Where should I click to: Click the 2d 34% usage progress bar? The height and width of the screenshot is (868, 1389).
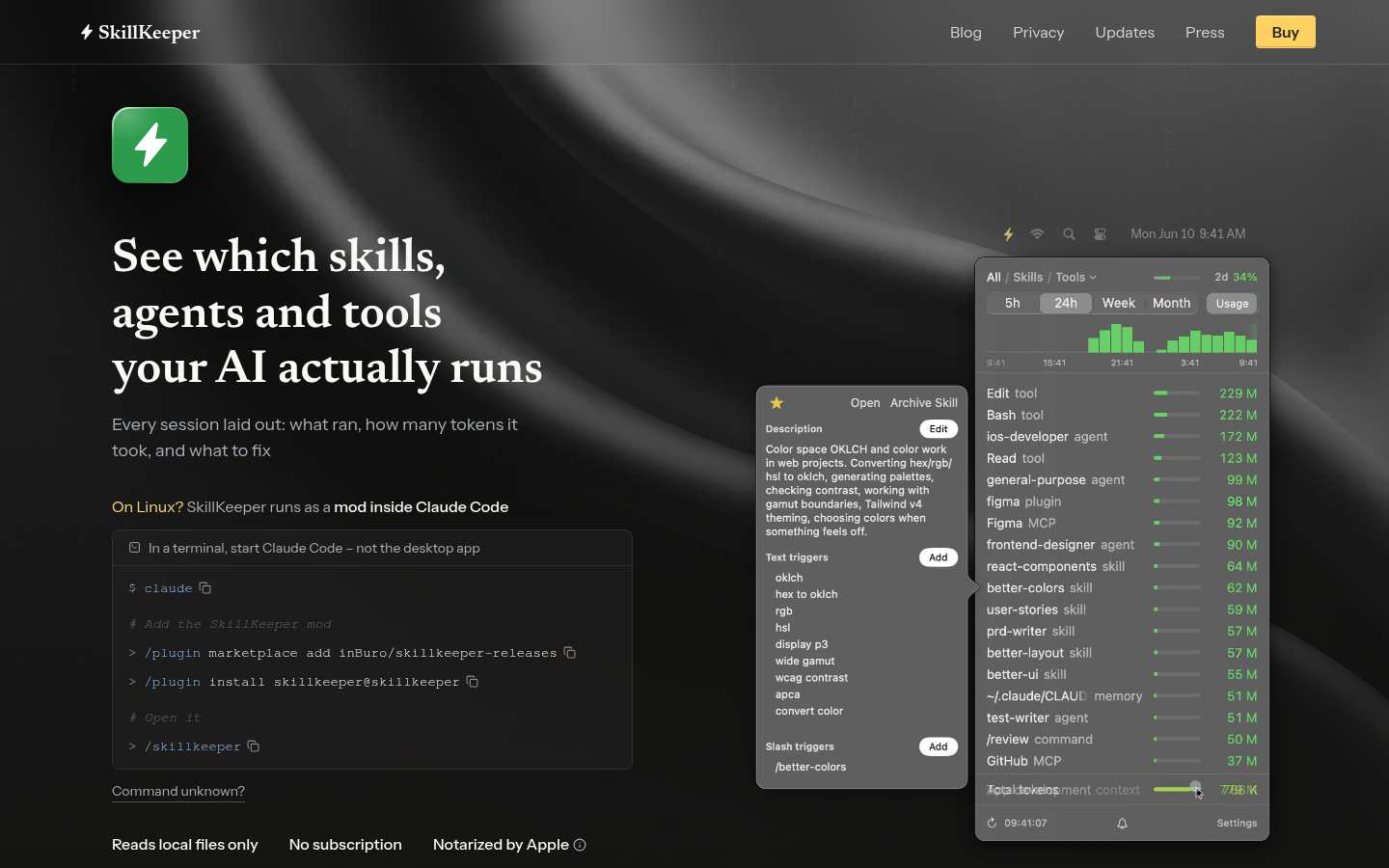1177,278
